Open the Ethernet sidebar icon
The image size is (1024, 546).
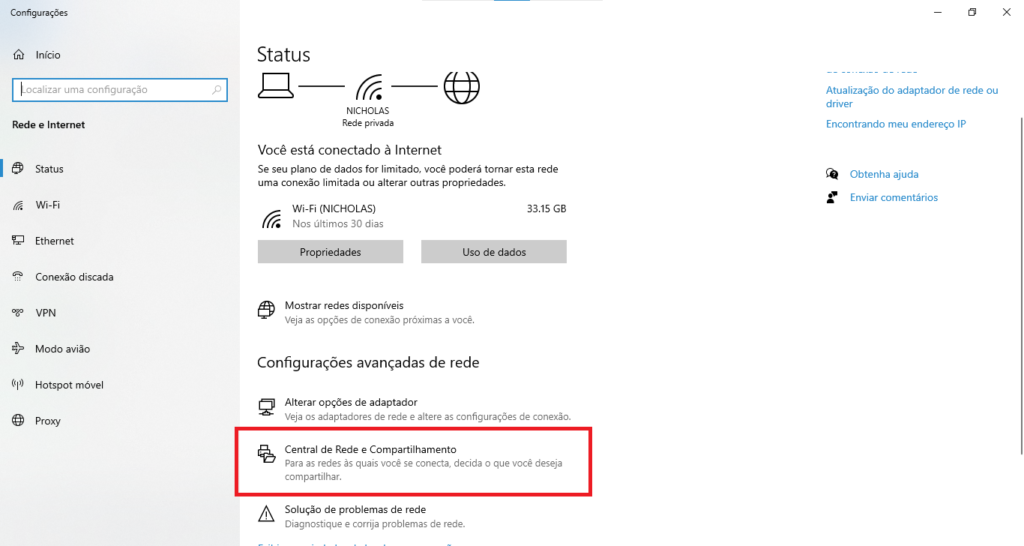pos(18,241)
